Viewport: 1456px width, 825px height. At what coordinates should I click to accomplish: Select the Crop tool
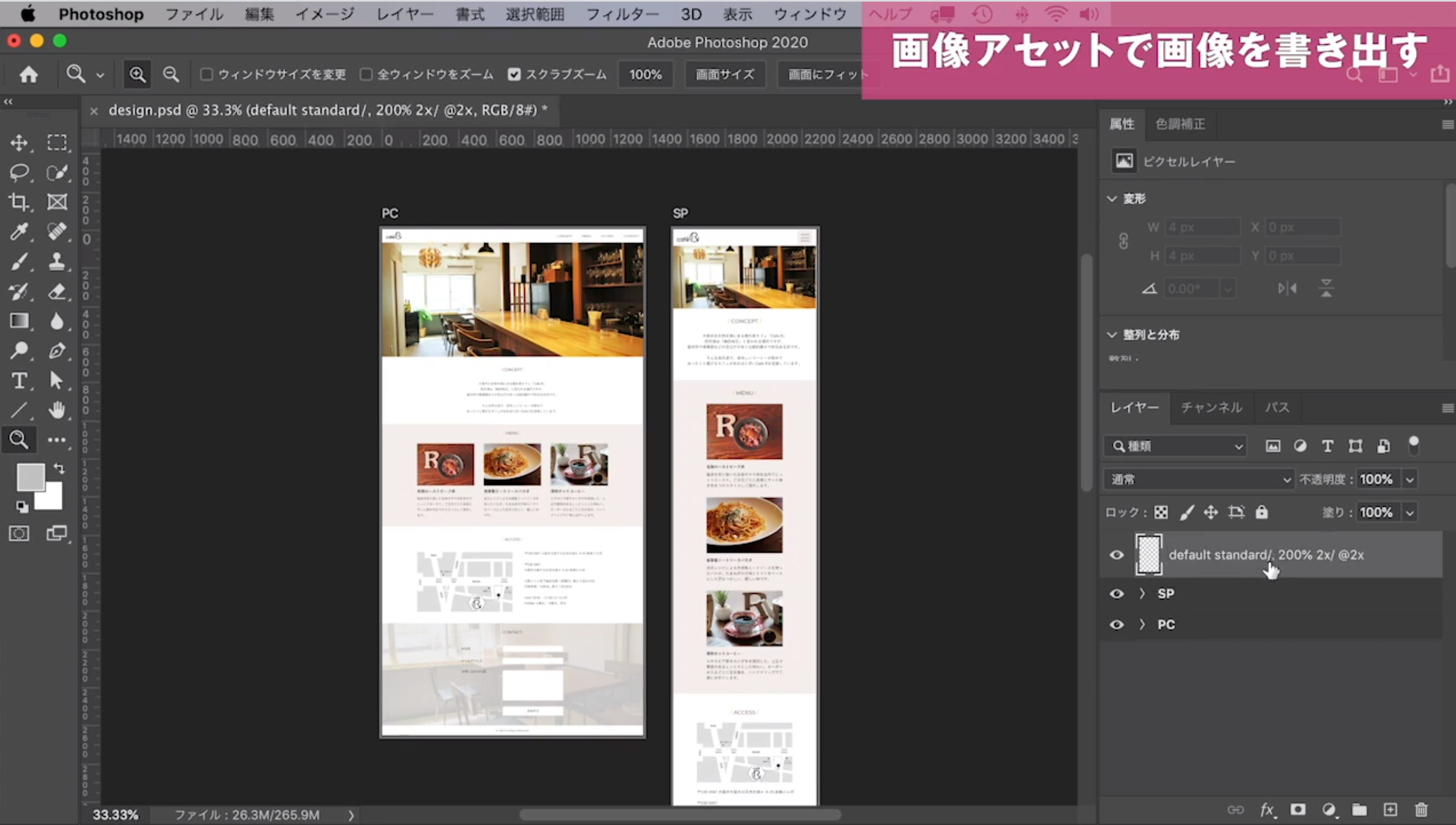pyautogui.click(x=19, y=202)
